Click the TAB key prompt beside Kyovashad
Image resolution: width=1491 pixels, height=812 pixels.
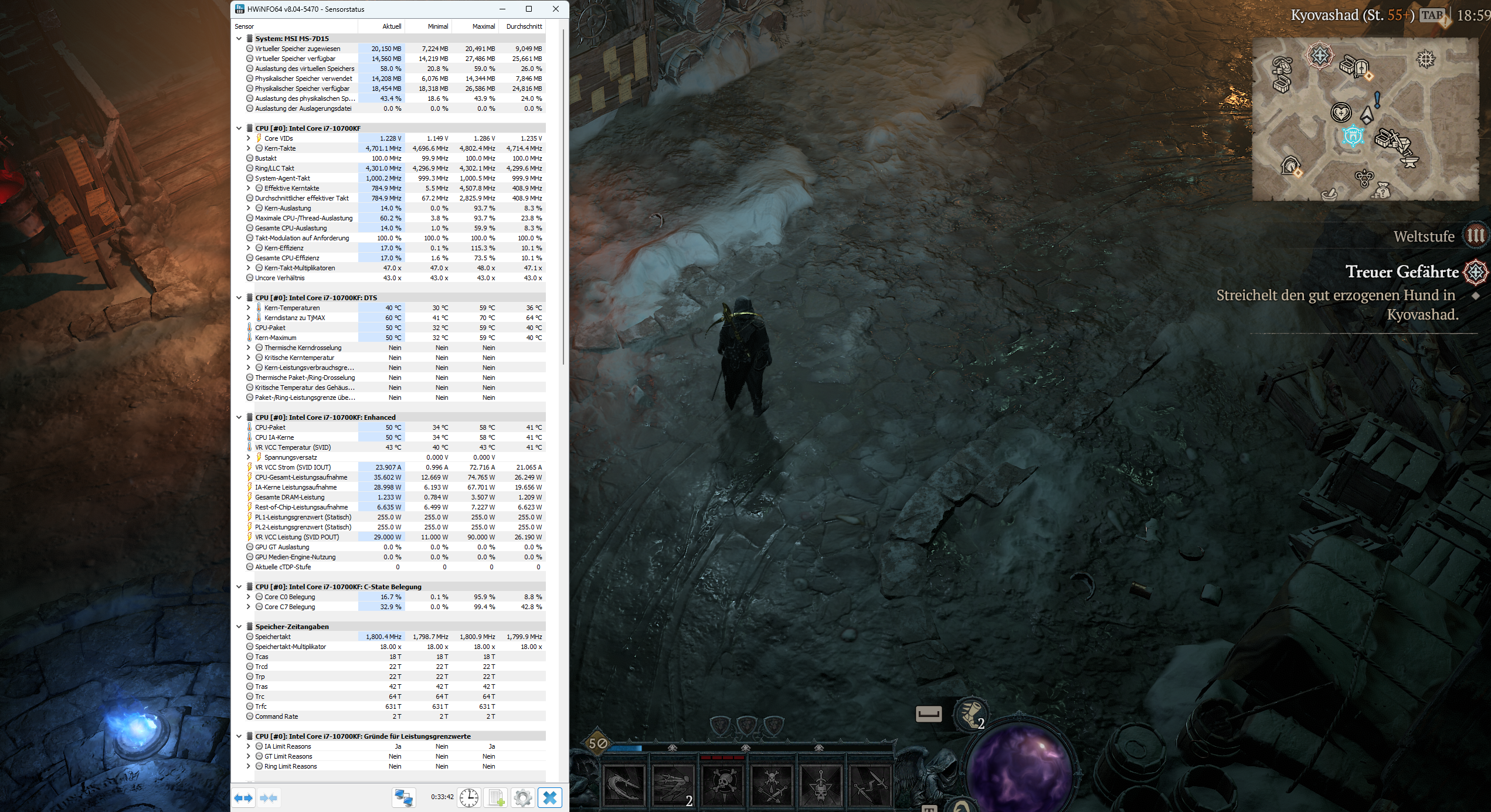click(x=1431, y=15)
